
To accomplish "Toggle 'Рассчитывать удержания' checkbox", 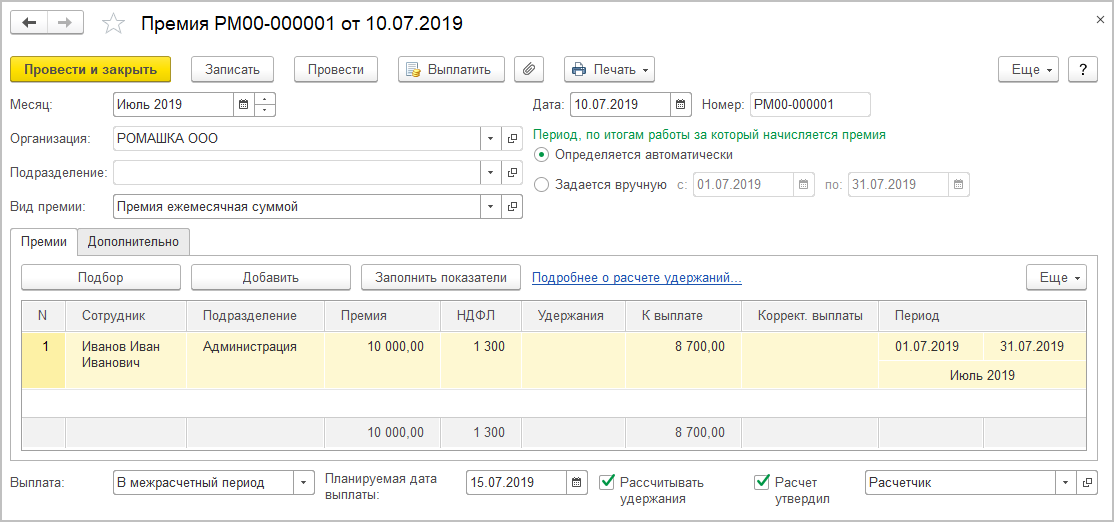I will pos(606,482).
